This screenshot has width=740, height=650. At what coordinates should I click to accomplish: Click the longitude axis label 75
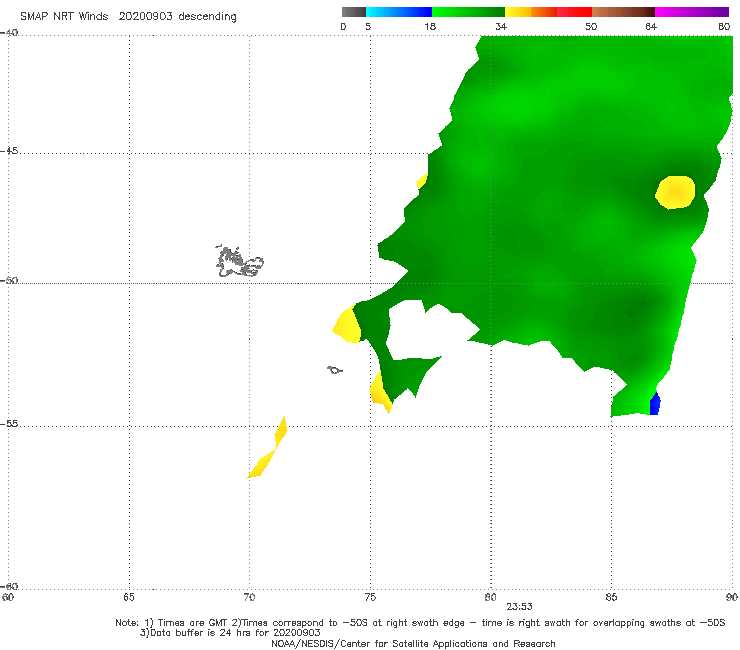[370, 597]
